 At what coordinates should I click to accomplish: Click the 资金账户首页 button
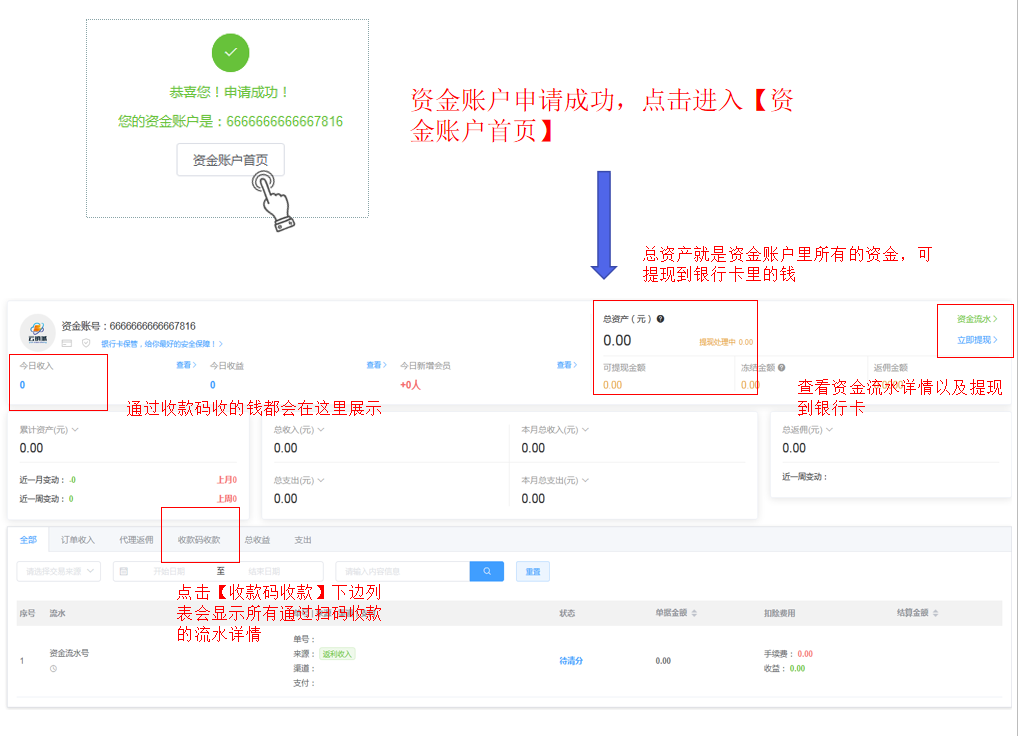[x=230, y=160]
